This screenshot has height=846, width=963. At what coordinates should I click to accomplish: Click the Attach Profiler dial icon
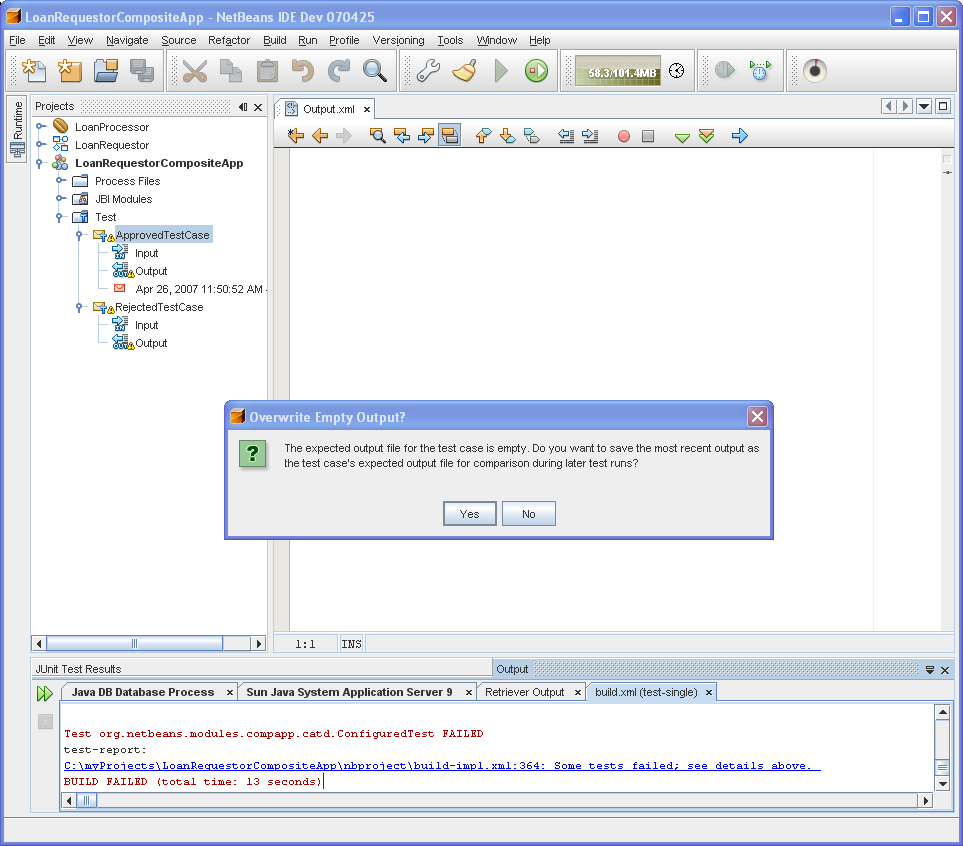coord(814,71)
